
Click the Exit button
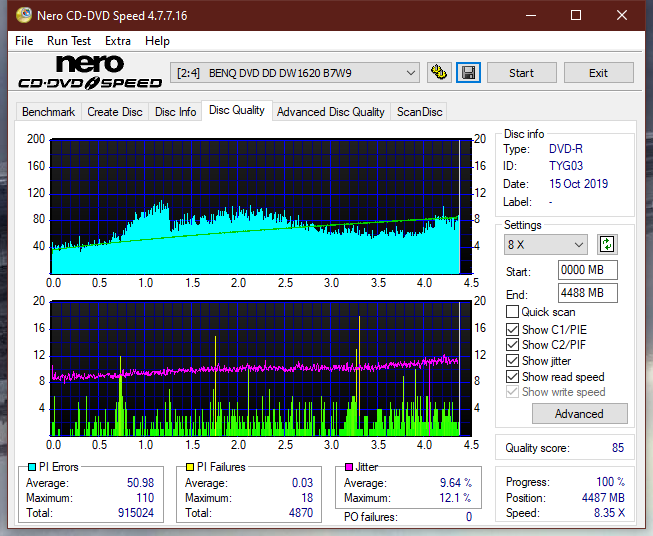point(598,73)
